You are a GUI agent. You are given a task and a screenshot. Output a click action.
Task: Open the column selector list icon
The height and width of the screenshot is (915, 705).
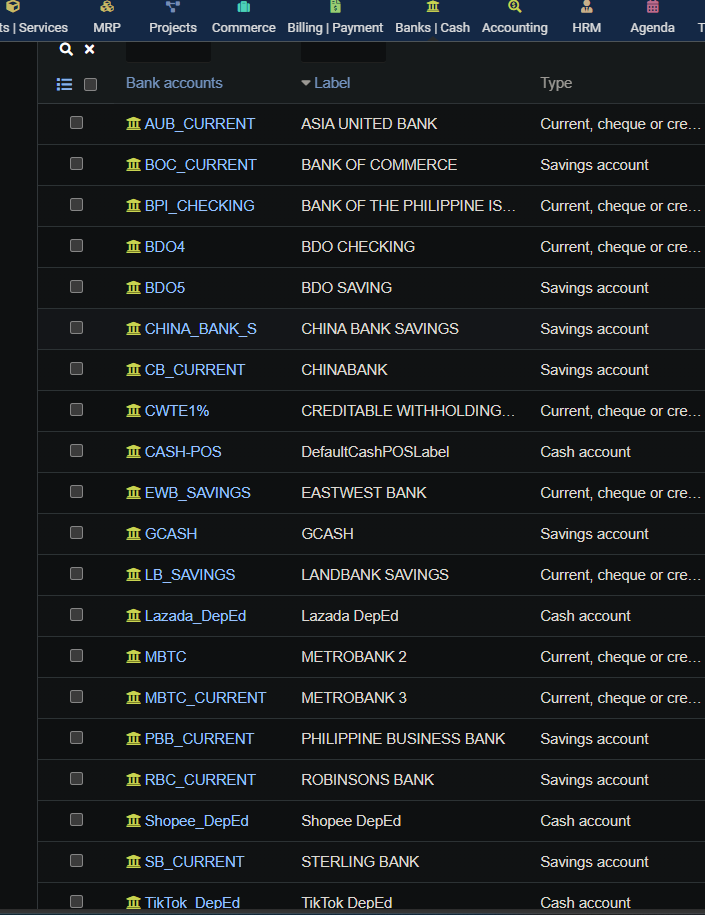(64, 84)
